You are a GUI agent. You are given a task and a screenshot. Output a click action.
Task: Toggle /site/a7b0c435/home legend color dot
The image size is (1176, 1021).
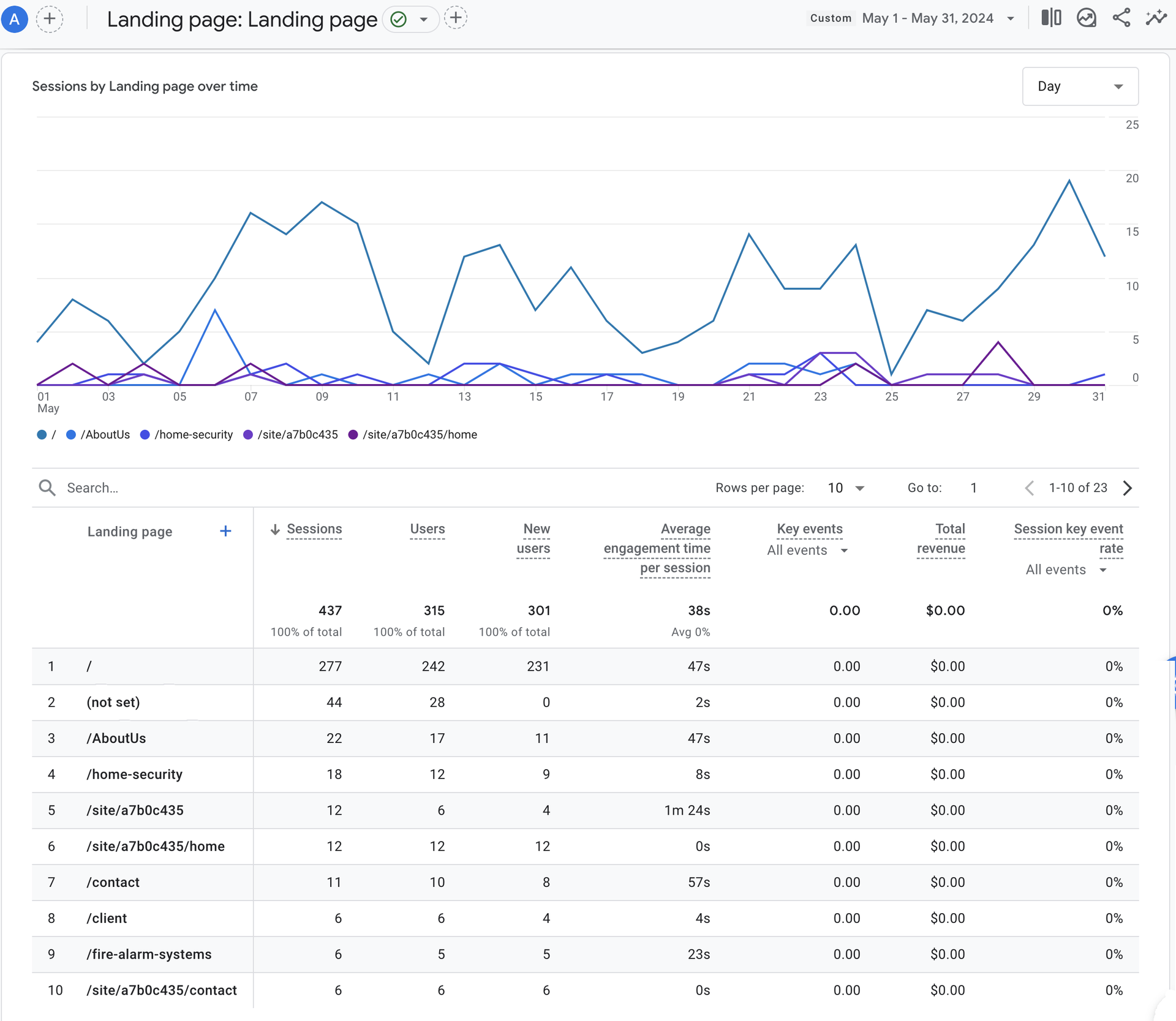353,434
